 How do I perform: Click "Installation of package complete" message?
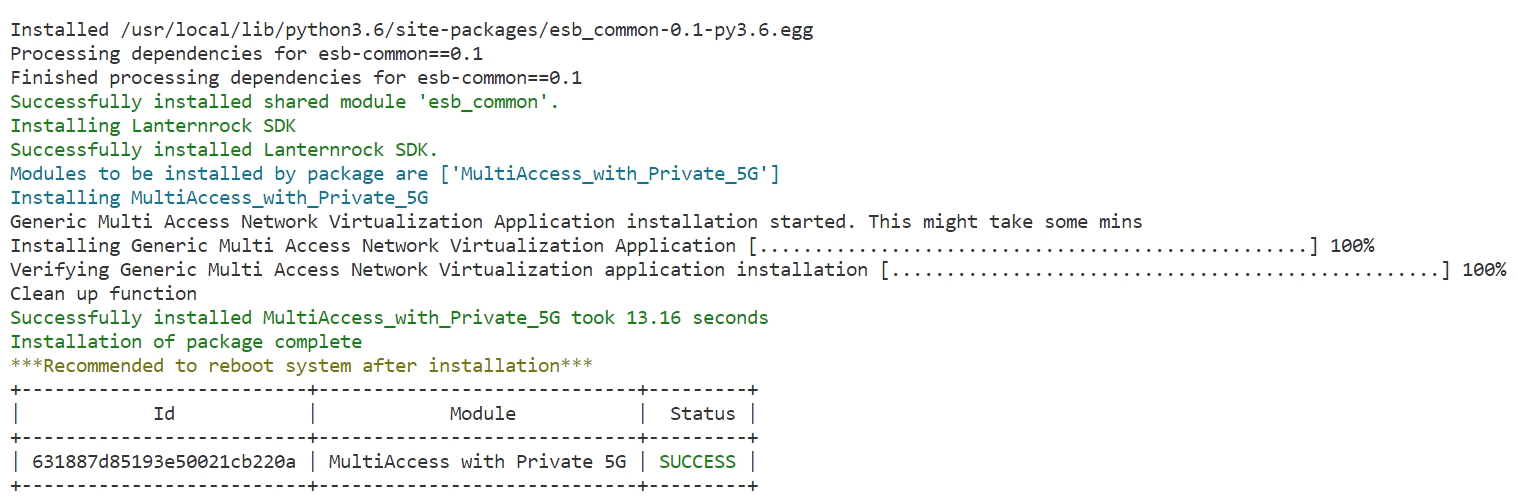[186, 342]
